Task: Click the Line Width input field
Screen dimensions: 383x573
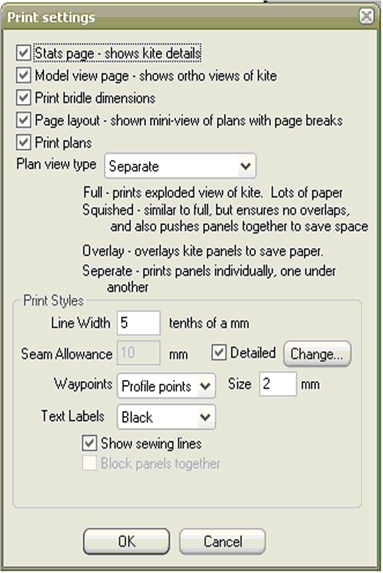Action: click(x=139, y=323)
